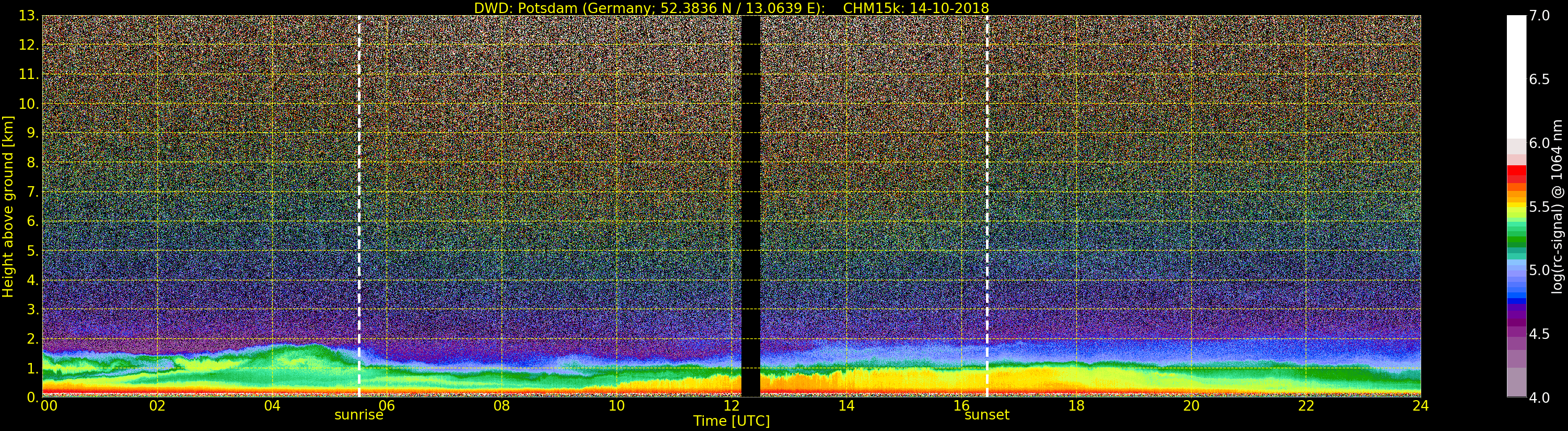Click height tick label "8."
The width and height of the screenshot is (1568, 431).
pyautogui.click(x=33, y=162)
